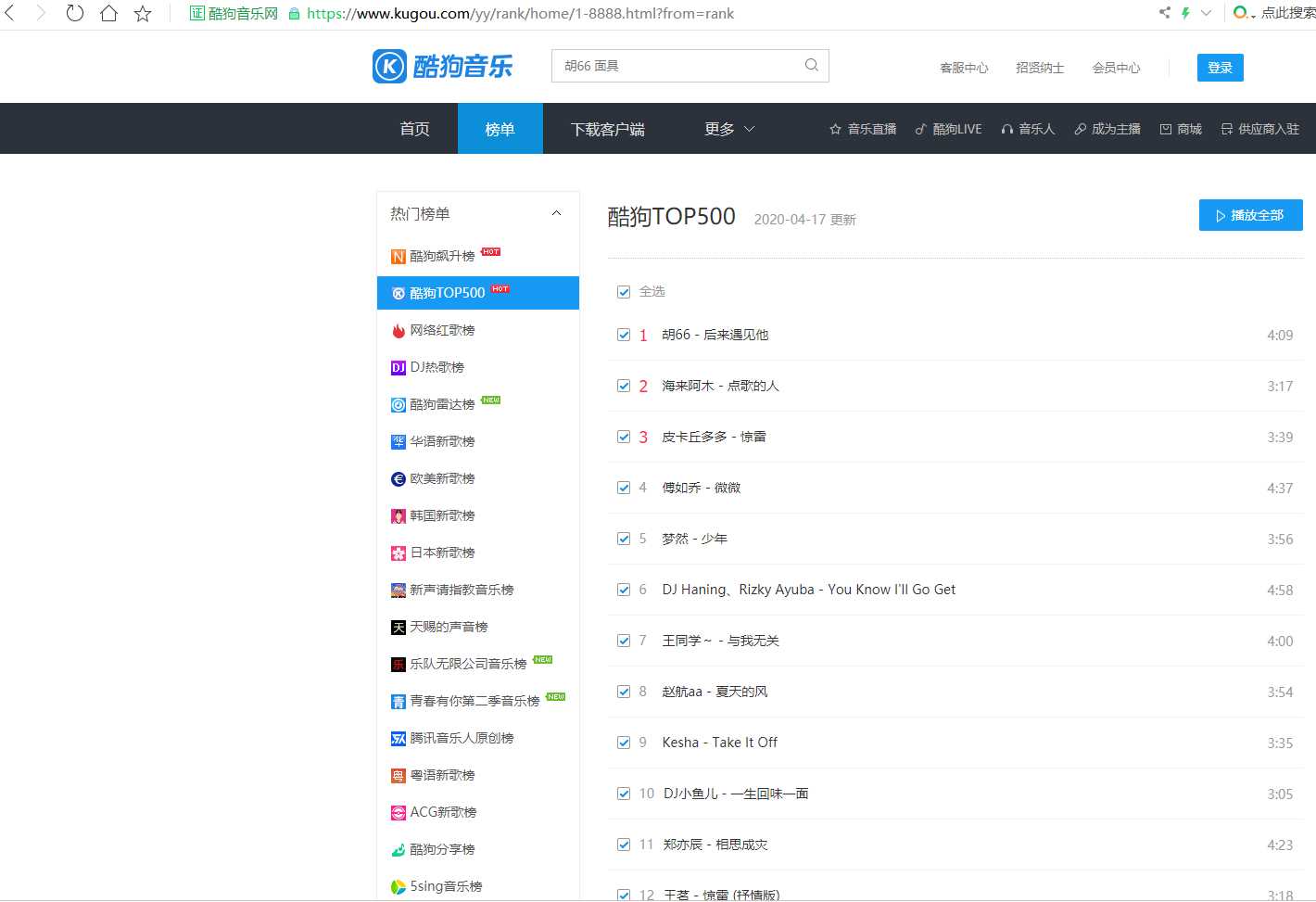
Task: Click the ACG新歌榜 pink icon
Action: point(399,813)
